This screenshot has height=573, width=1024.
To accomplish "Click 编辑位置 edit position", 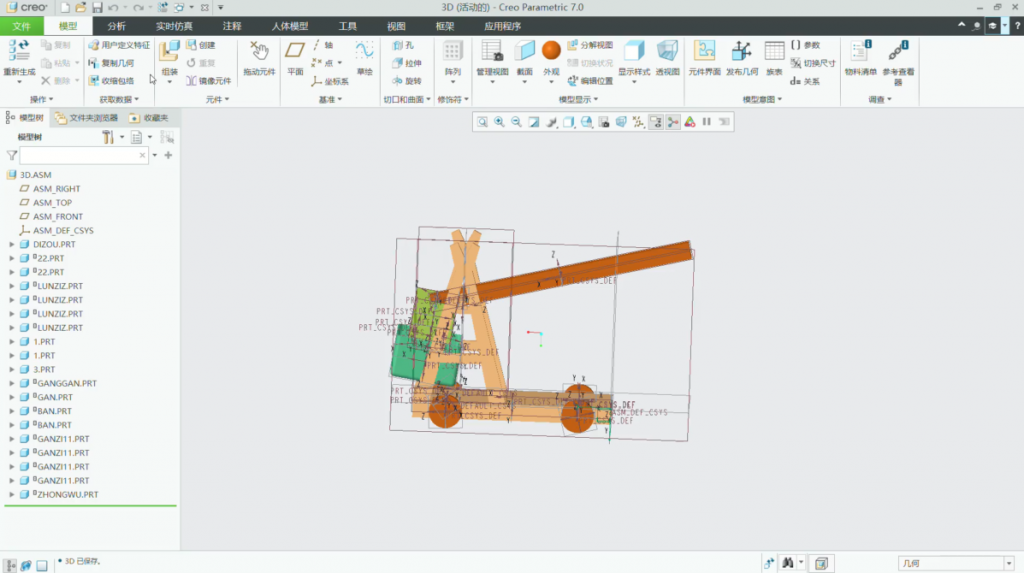I will [590, 80].
